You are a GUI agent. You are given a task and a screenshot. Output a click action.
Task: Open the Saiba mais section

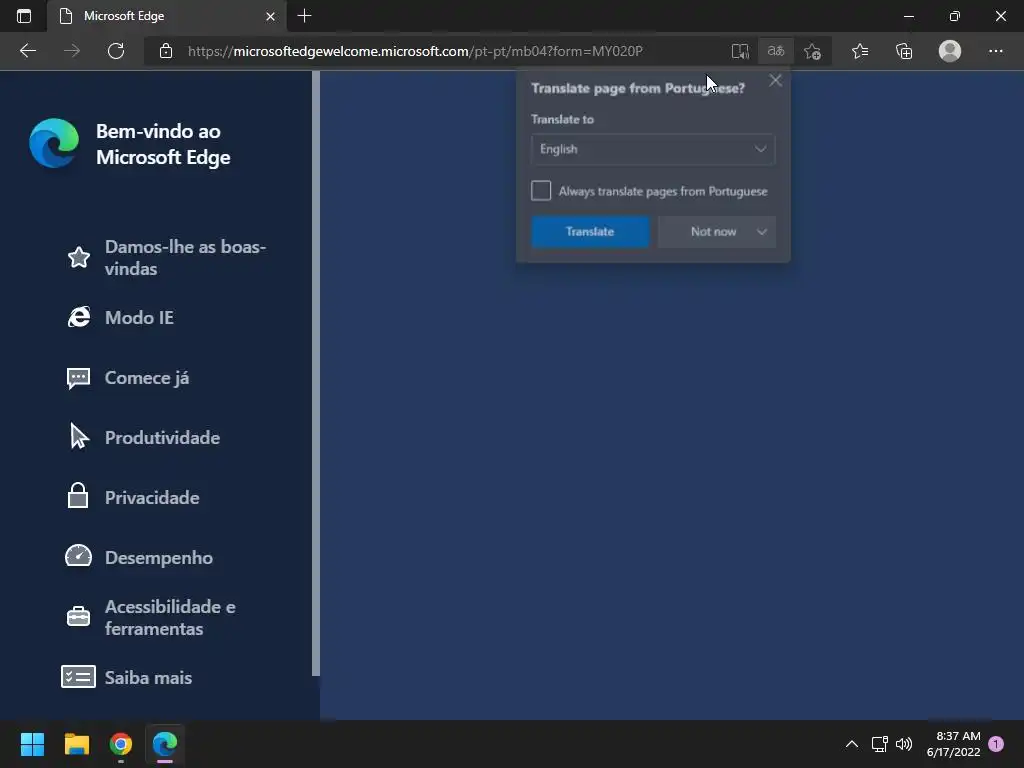click(x=148, y=678)
